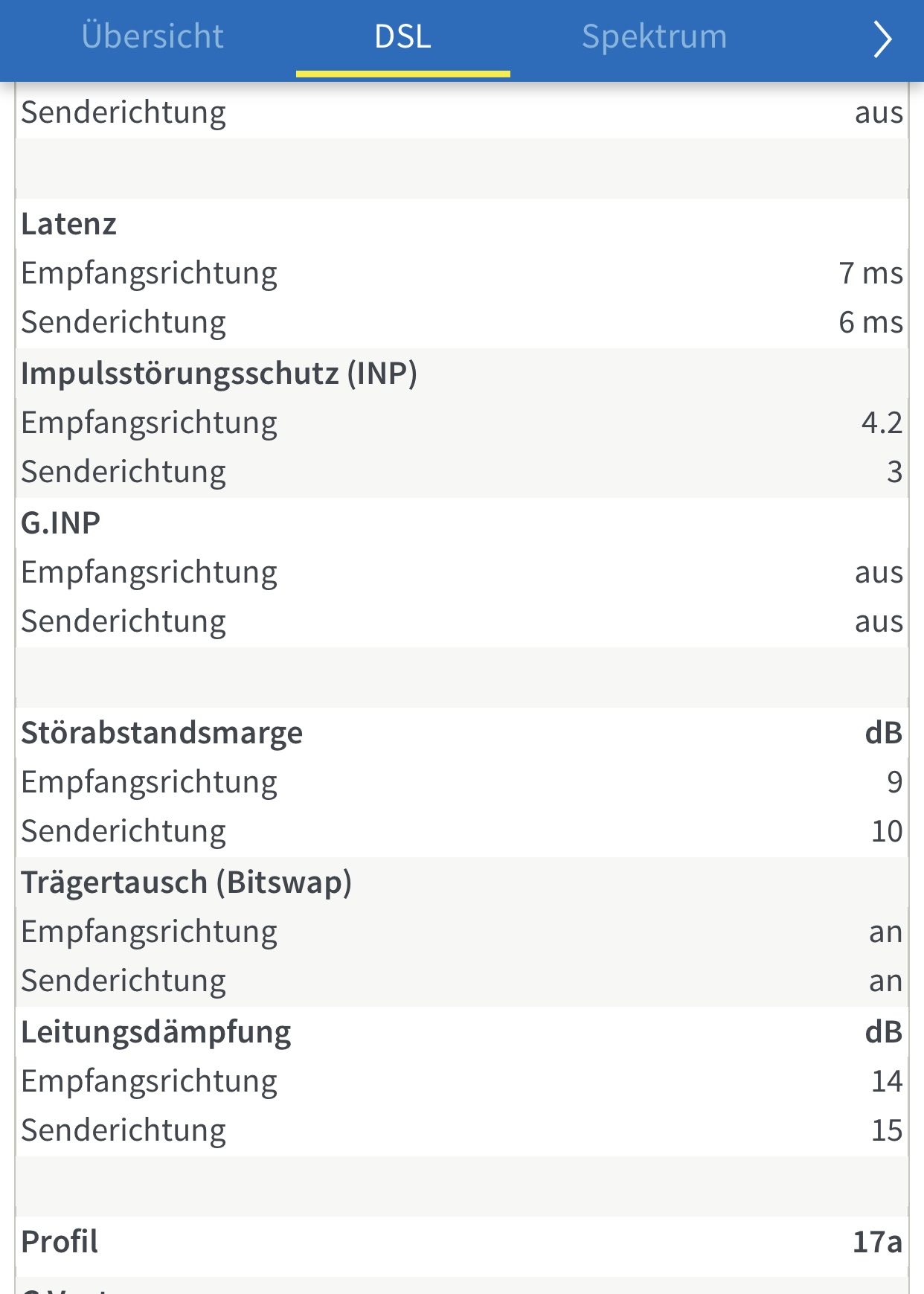Viewport: 924px width, 1294px height.
Task: Click the right chevron to show more tabs
Action: [882, 39]
